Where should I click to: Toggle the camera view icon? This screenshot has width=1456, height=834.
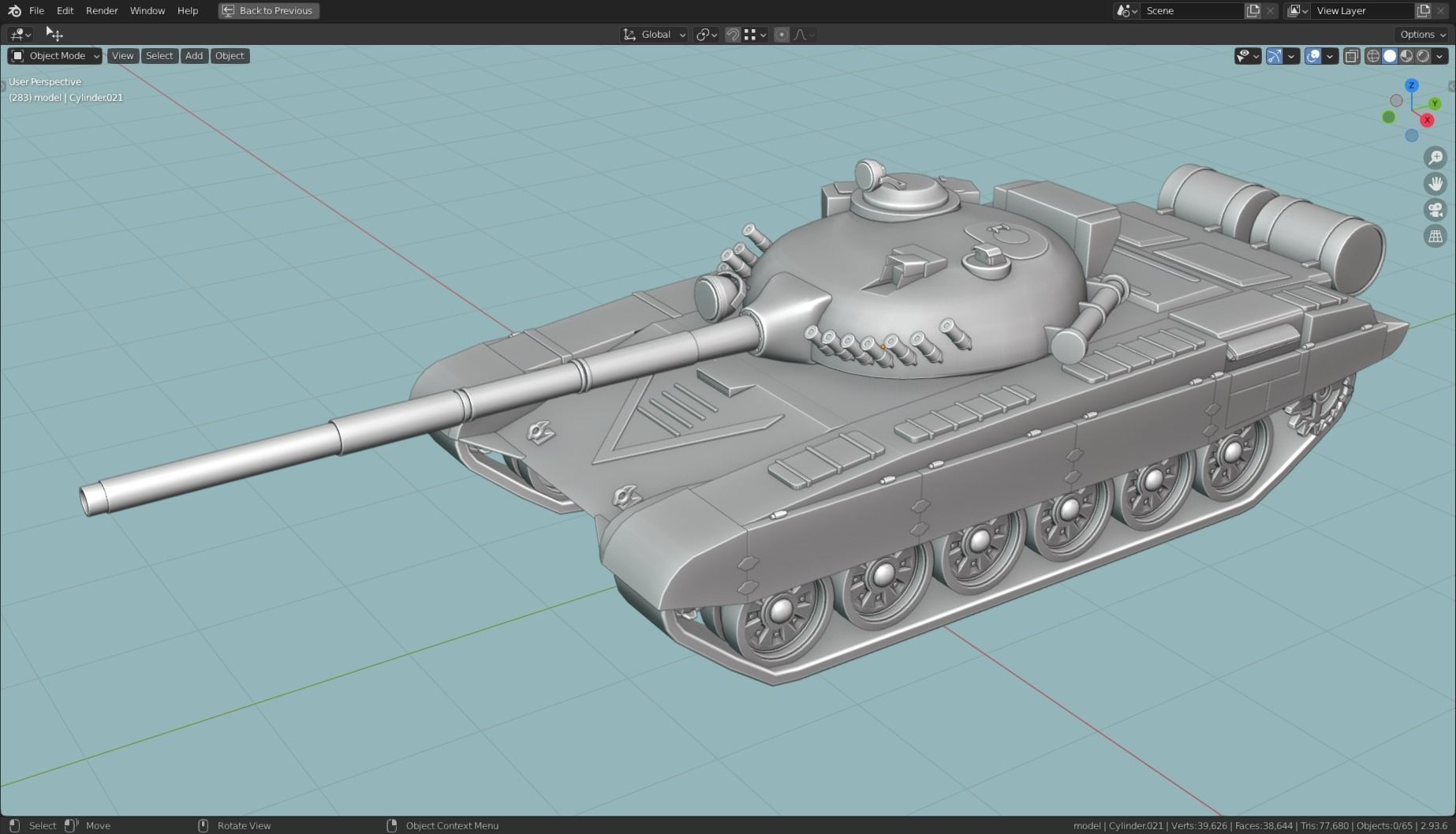point(1435,210)
